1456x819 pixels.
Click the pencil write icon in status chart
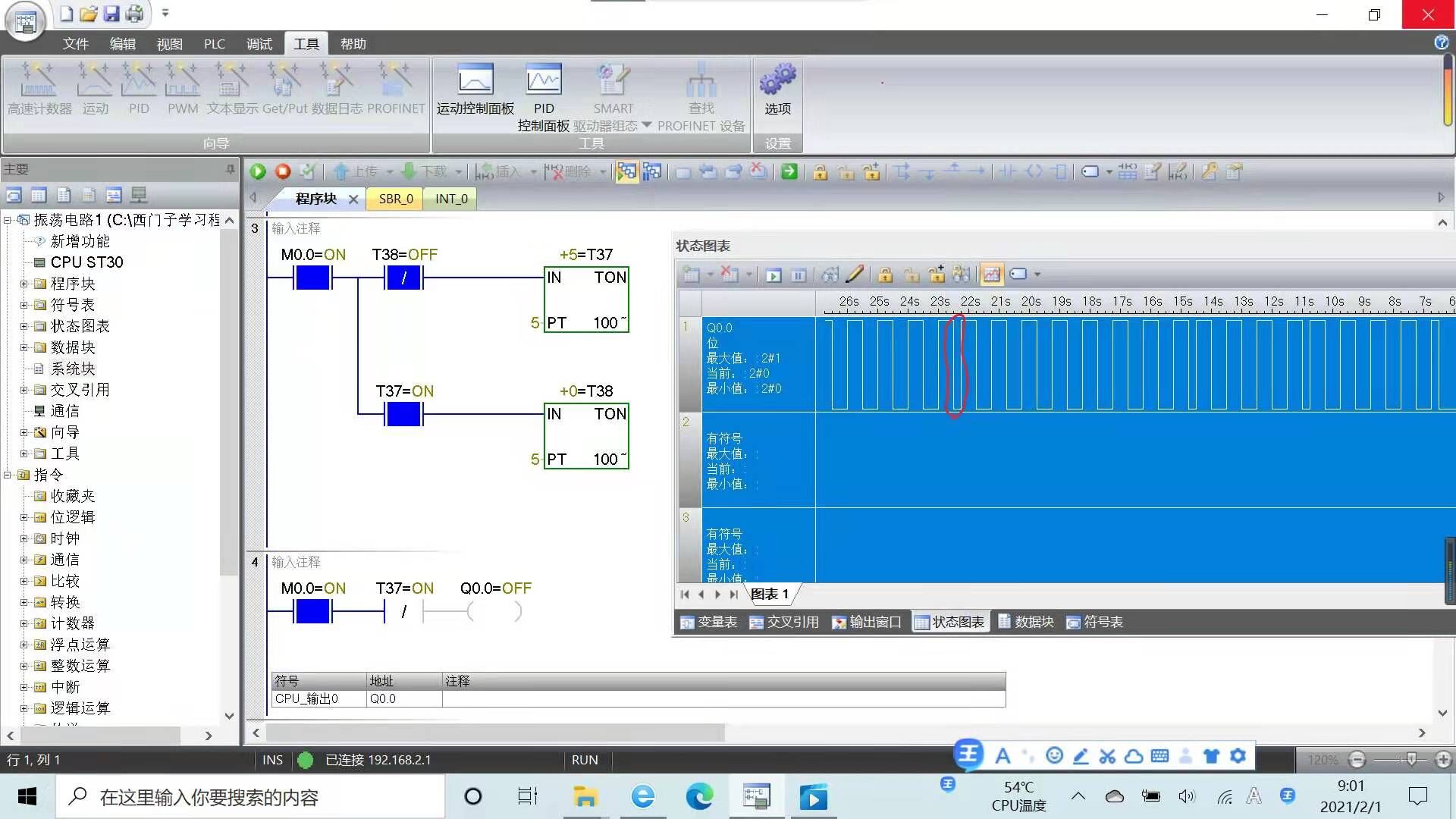tap(855, 275)
